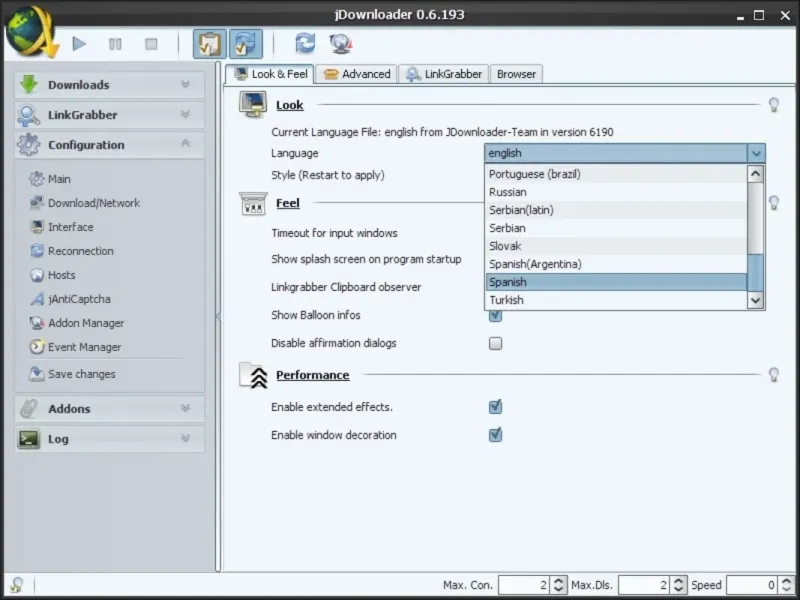Click the Speed limit input field
This screenshot has height=600, width=800.
[753, 585]
